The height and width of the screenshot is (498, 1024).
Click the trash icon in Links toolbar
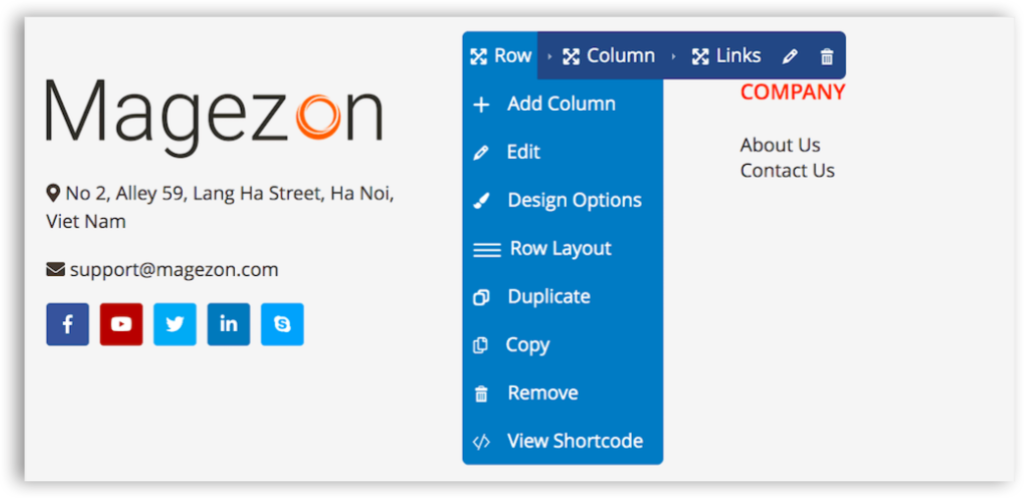[x=827, y=57]
